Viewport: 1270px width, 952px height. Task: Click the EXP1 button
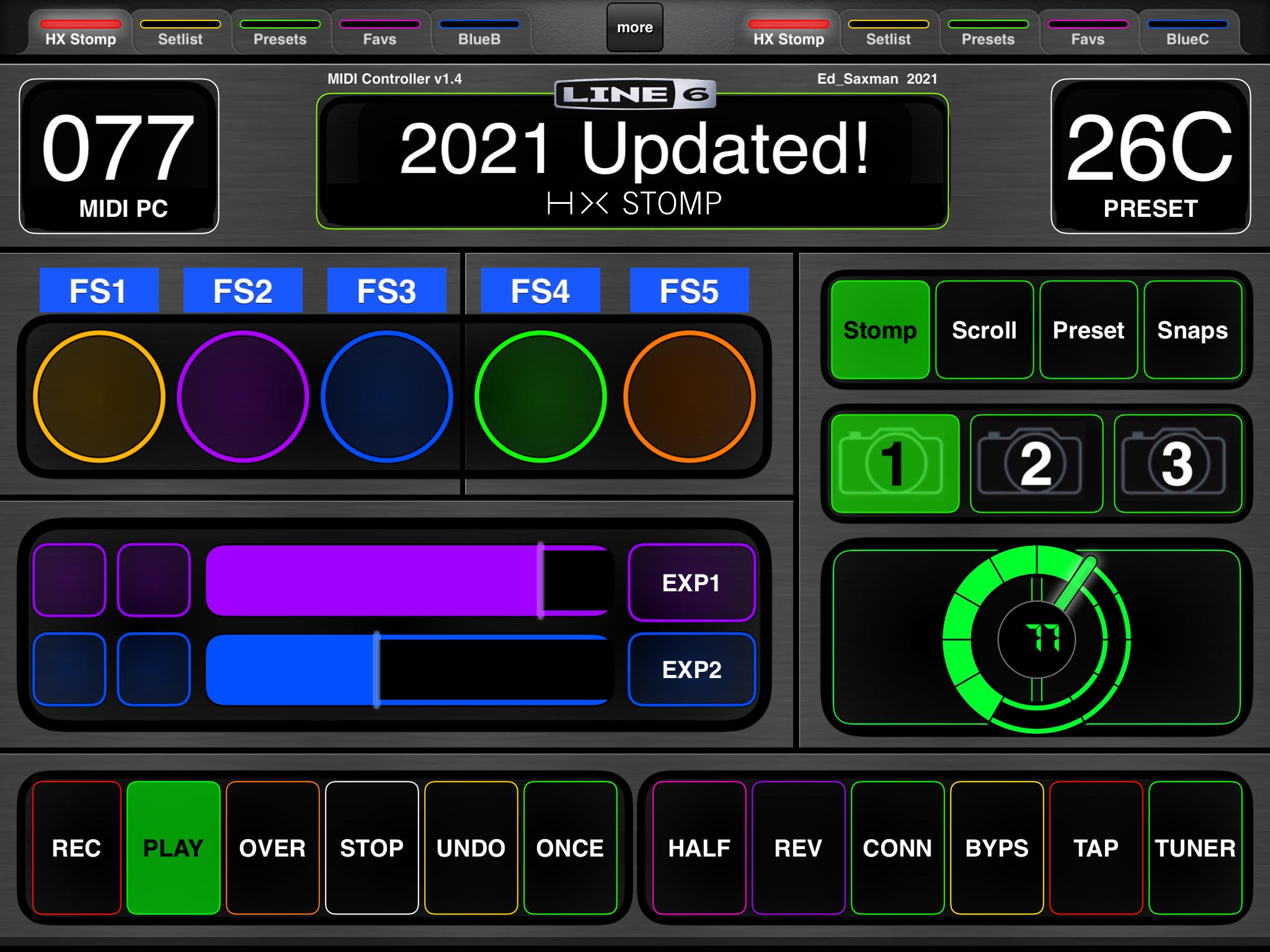692,583
